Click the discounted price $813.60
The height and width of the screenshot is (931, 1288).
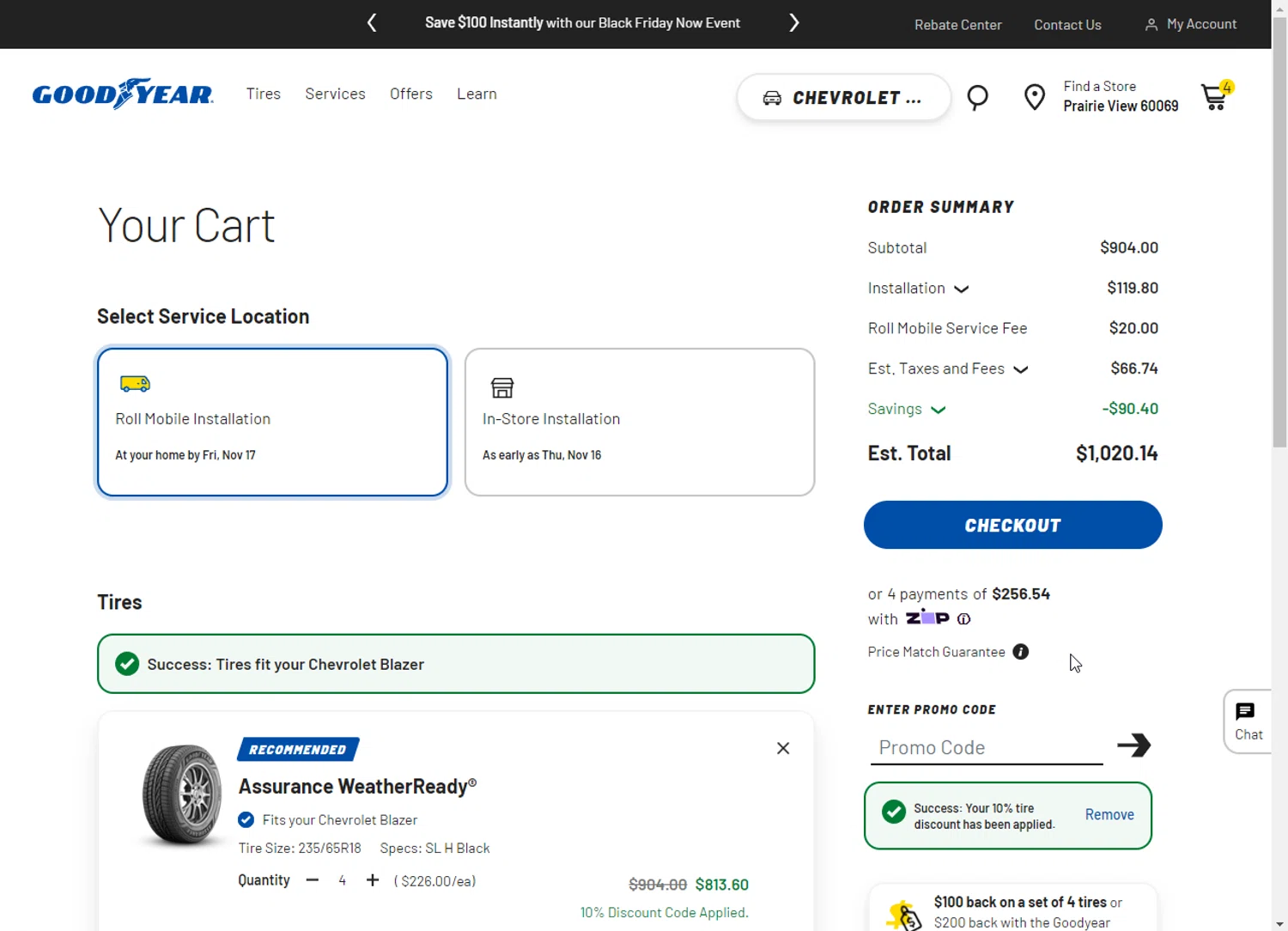pos(722,885)
